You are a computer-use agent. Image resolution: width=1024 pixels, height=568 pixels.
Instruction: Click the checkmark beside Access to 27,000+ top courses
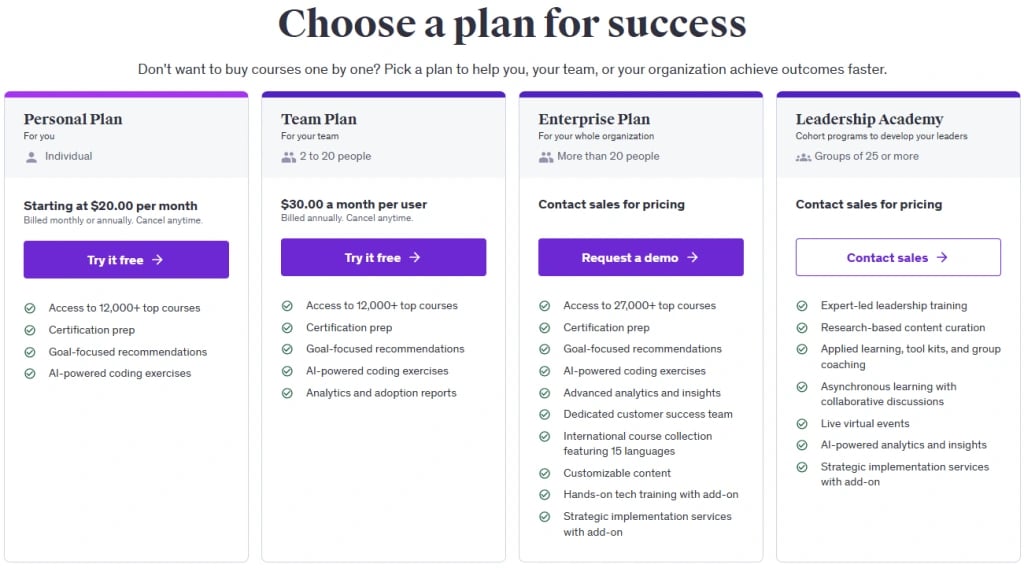click(x=544, y=306)
